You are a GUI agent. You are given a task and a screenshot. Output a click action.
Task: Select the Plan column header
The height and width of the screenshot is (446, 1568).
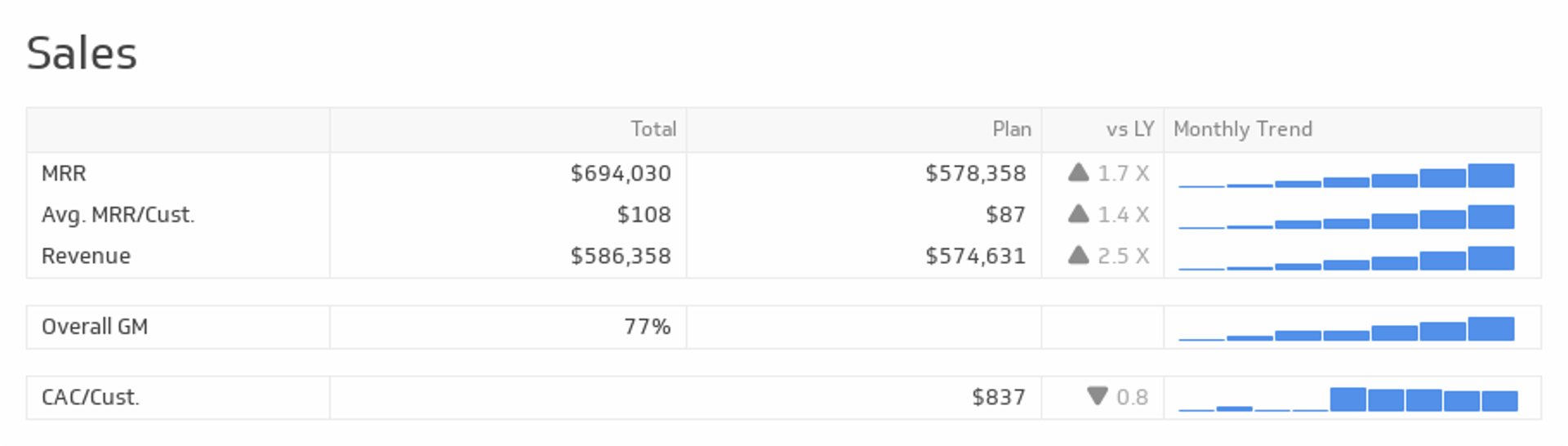[x=1011, y=129]
